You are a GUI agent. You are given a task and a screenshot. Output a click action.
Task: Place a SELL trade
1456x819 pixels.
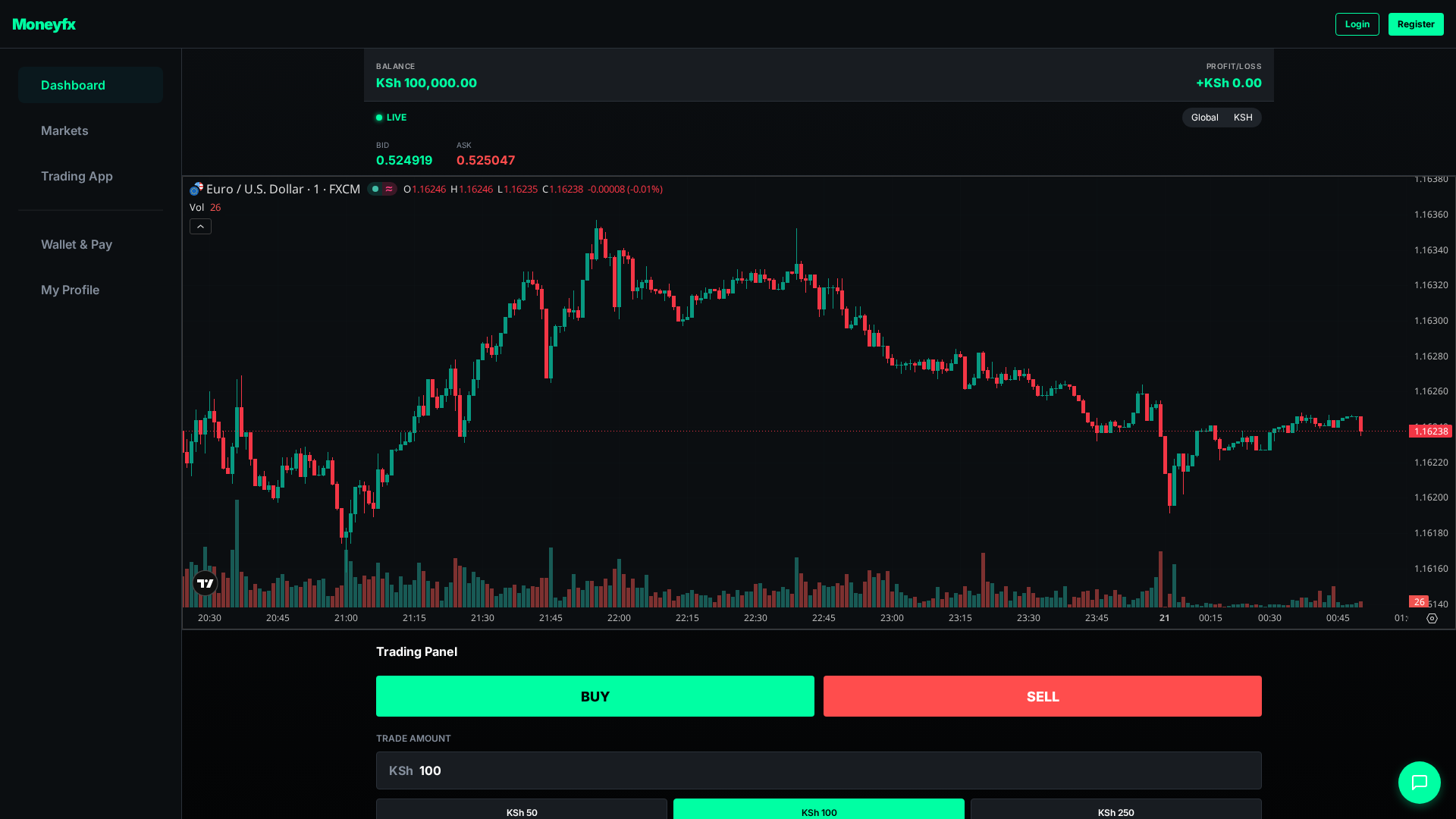[x=1043, y=696]
